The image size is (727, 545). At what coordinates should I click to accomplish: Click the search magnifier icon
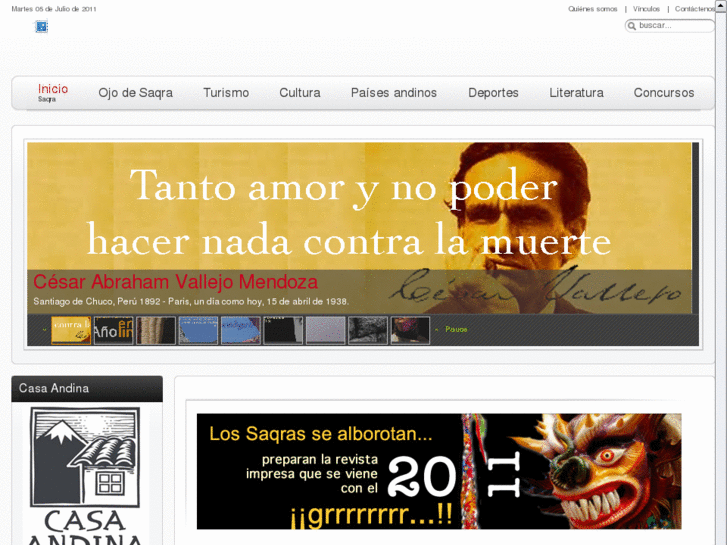tap(631, 26)
